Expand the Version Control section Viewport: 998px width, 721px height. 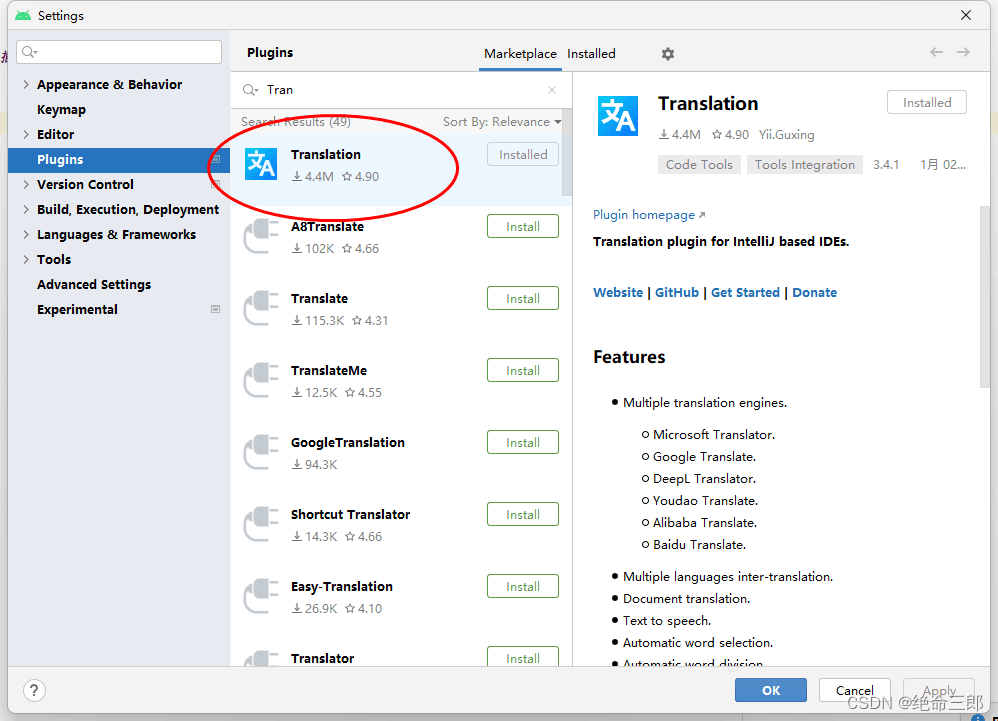tap(25, 185)
